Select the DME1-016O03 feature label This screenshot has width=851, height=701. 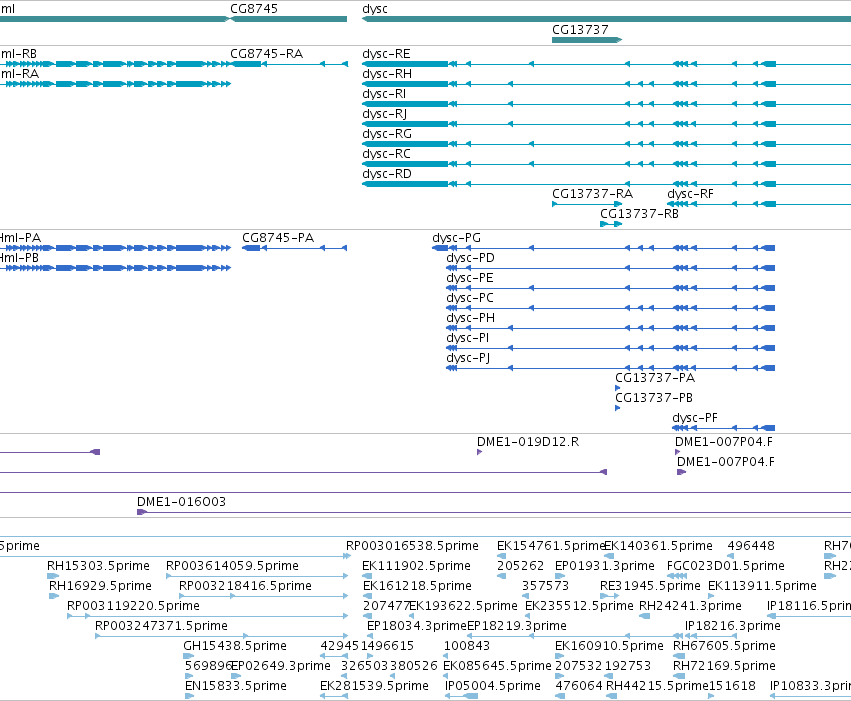coord(181,502)
